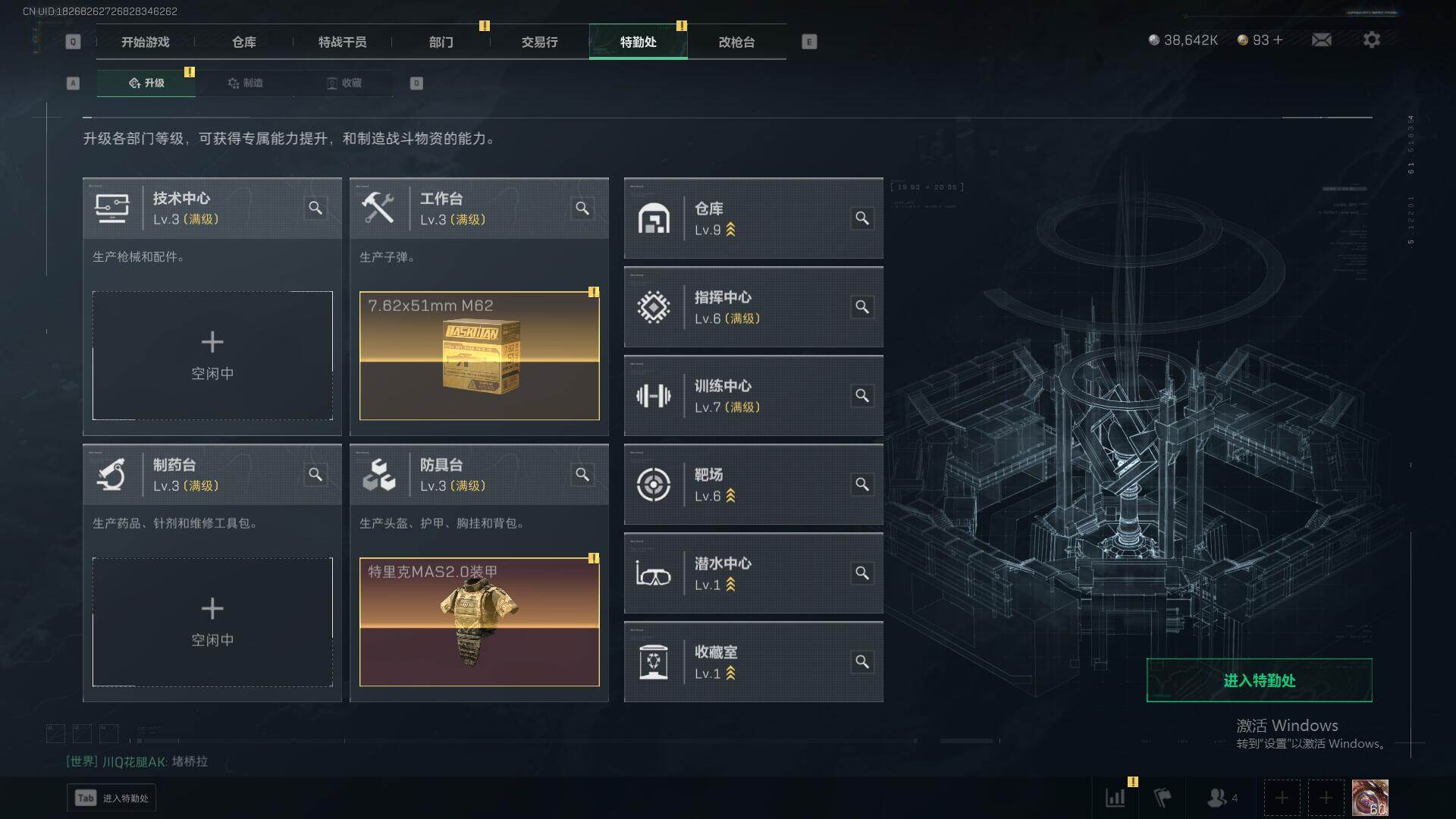Add item to idle 技术中心 slot

[212, 356]
